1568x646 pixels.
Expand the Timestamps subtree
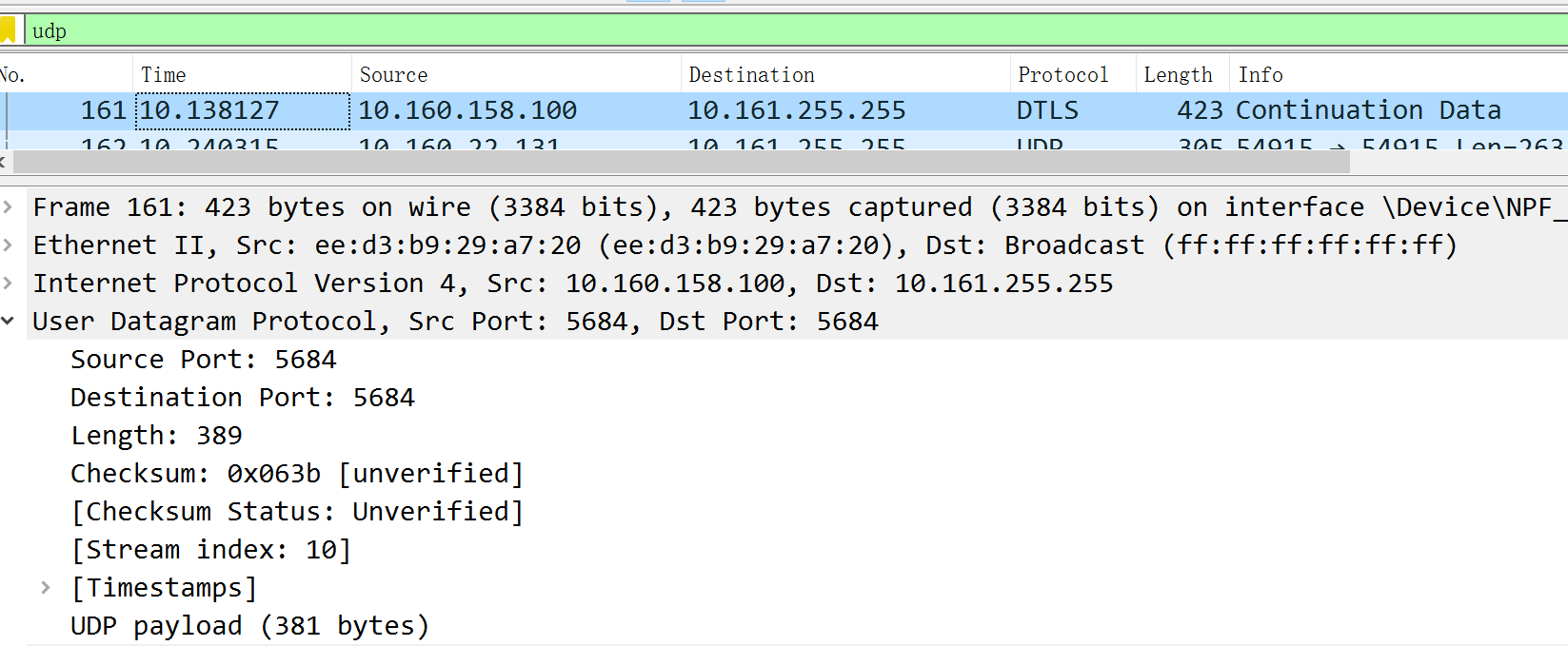click(x=46, y=587)
